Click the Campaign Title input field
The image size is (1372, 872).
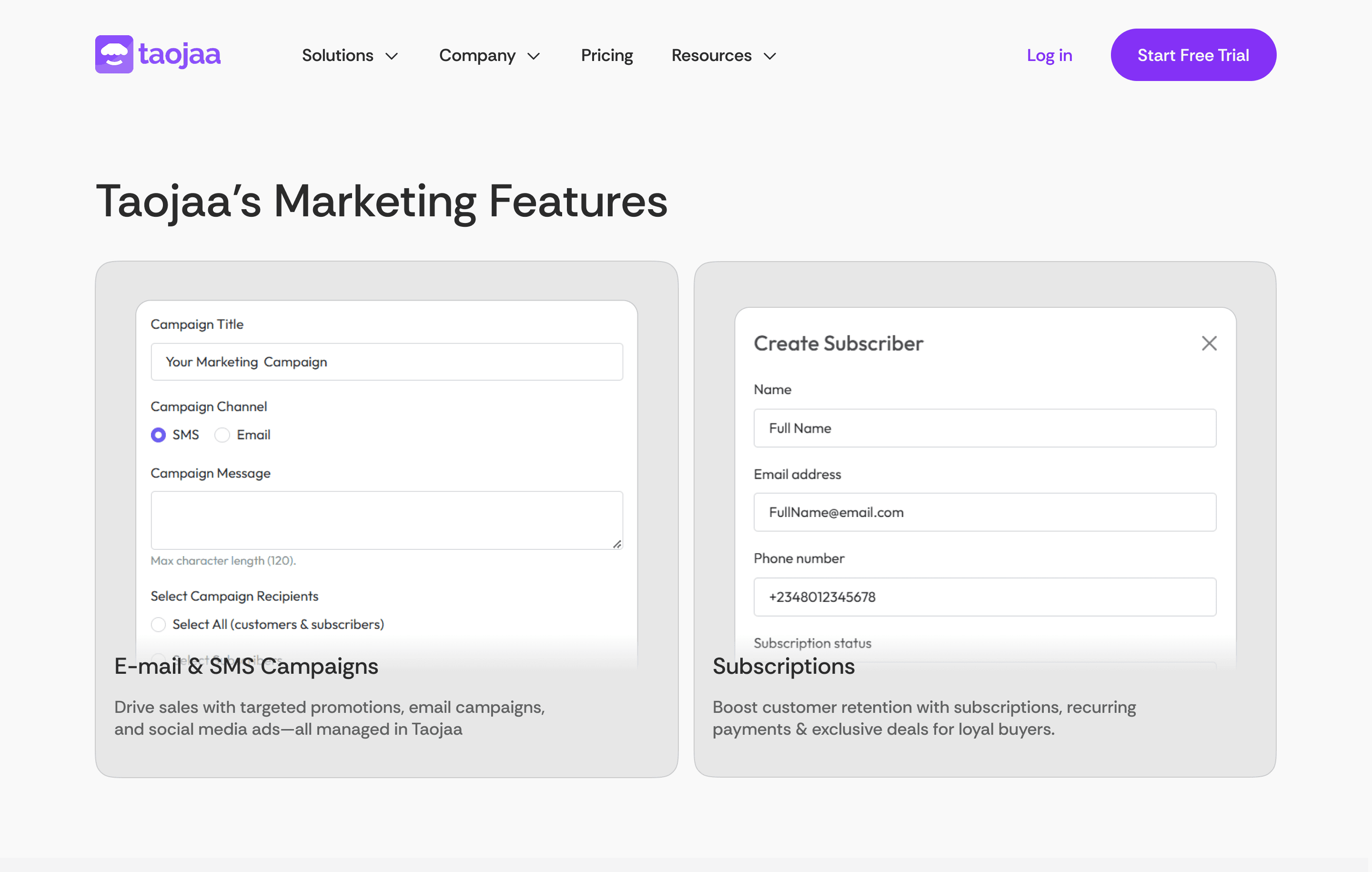387,362
